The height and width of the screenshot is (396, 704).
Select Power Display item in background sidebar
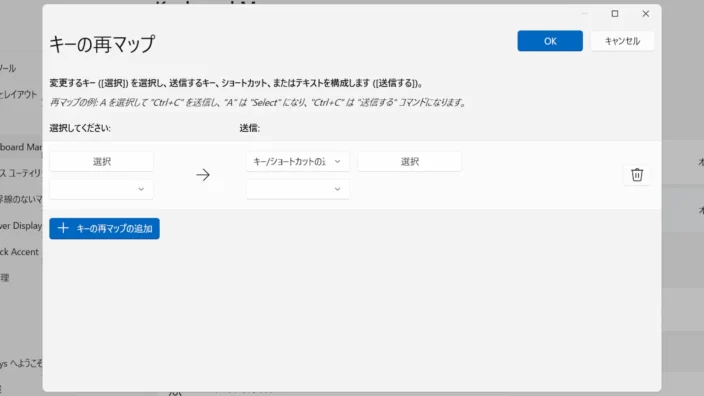pos(21,225)
